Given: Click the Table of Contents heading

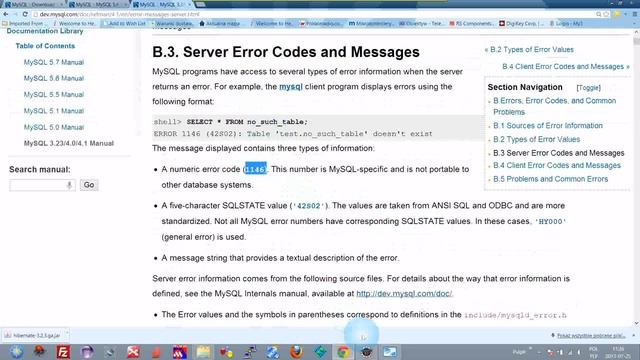Looking at the screenshot, I should pyautogui.click(x=45, y=46).
